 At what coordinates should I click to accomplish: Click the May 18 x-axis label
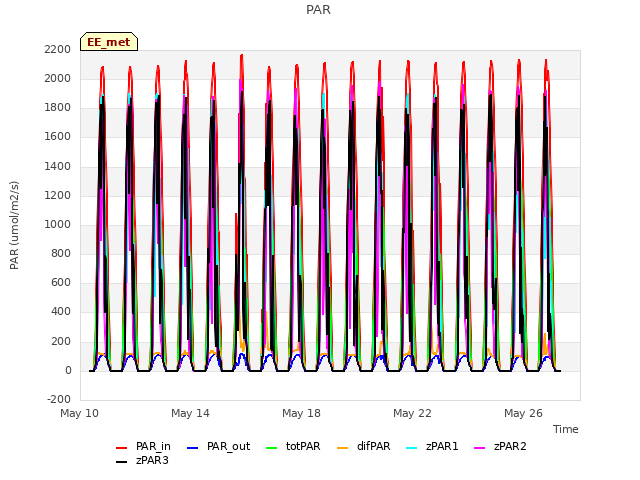point(302,413)
